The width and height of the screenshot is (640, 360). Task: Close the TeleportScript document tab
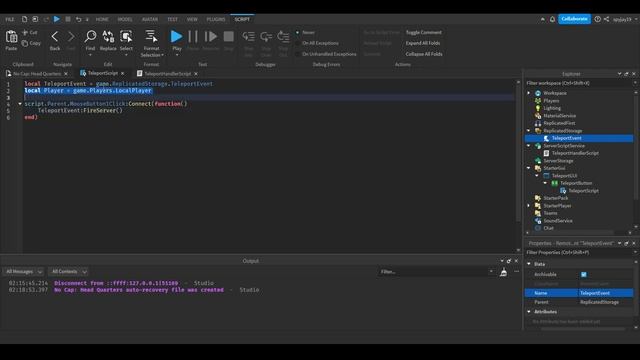(122, 73)
